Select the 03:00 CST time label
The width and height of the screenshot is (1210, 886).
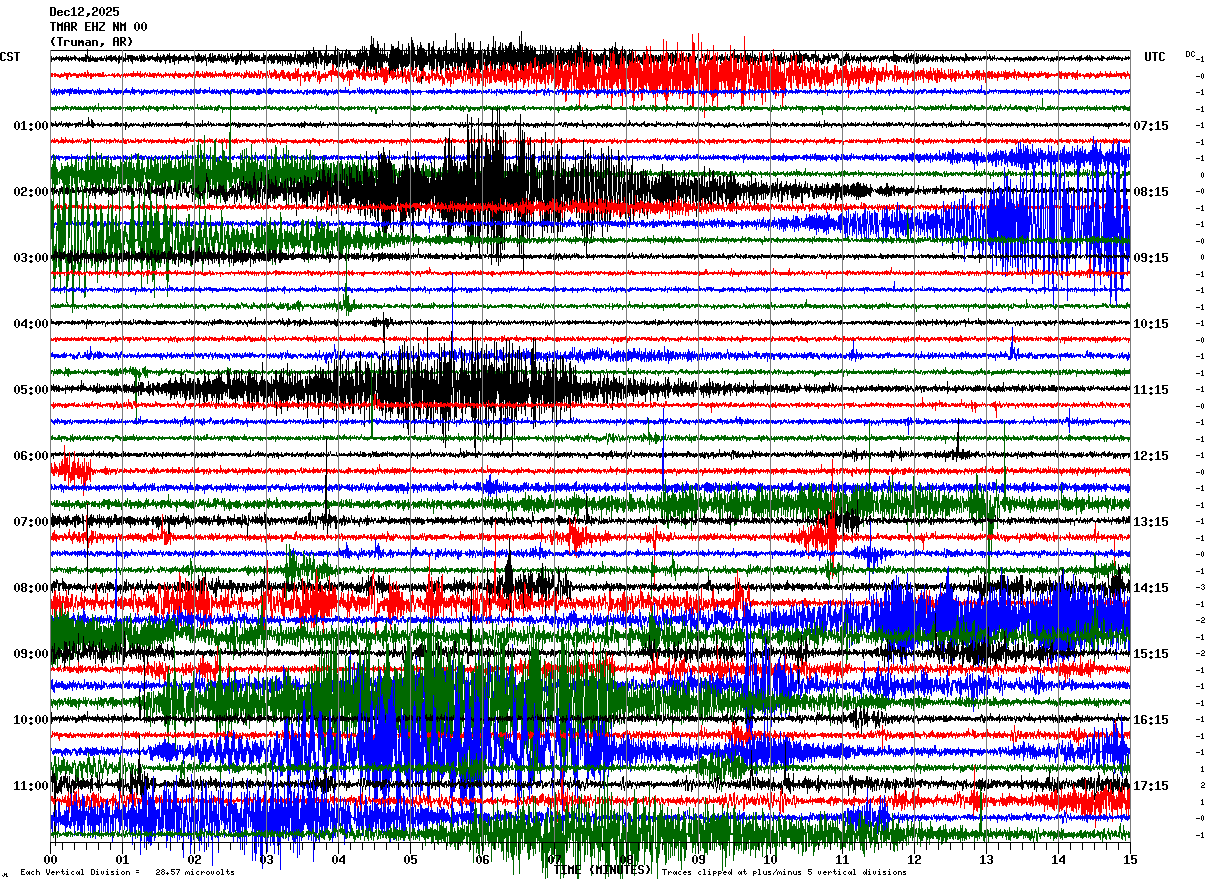(31, 258)
